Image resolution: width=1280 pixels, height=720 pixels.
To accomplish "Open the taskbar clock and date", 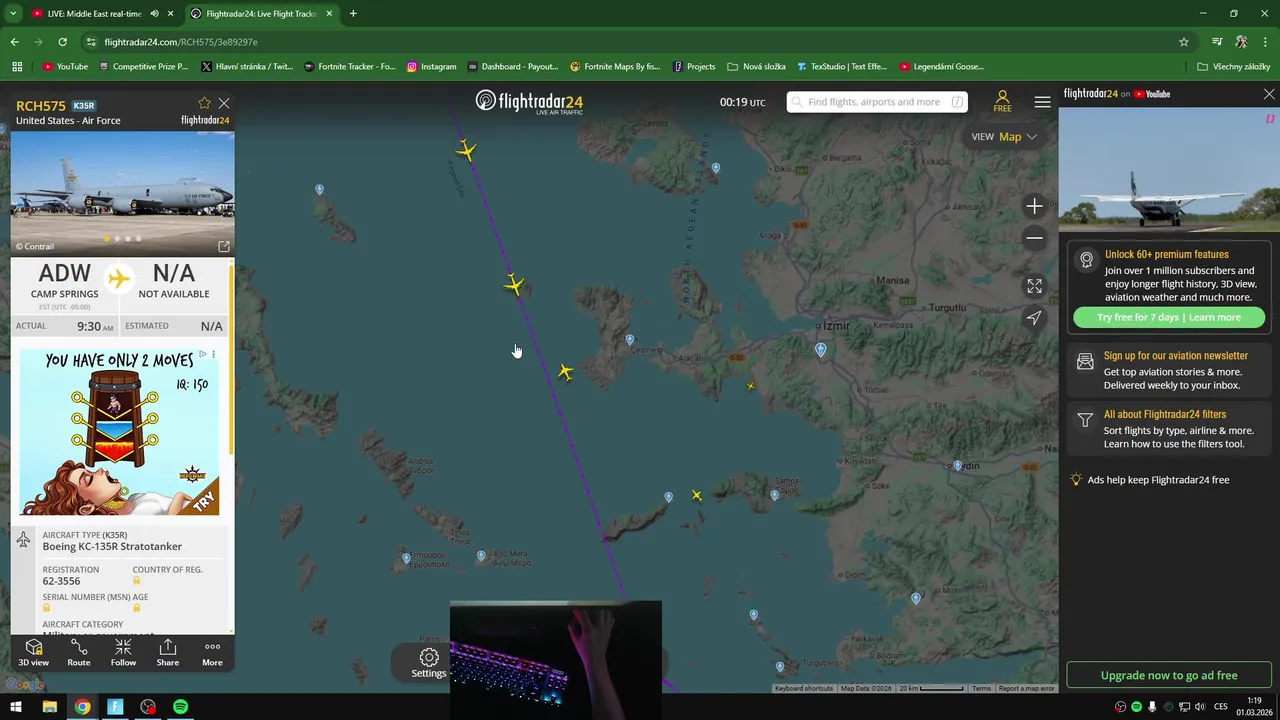I will coord(1254,706).
